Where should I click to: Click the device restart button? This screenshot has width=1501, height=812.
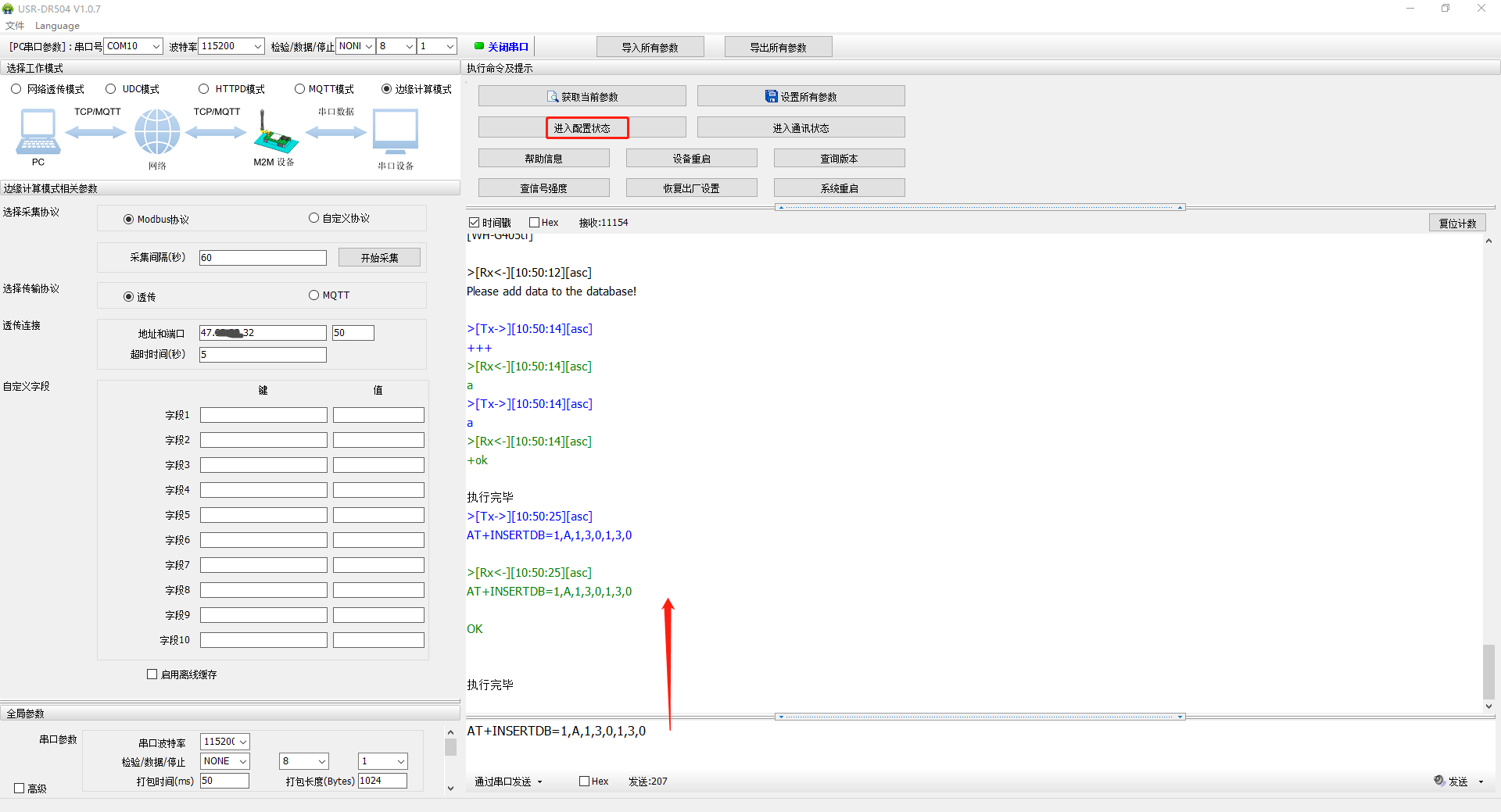coord(691,159)
